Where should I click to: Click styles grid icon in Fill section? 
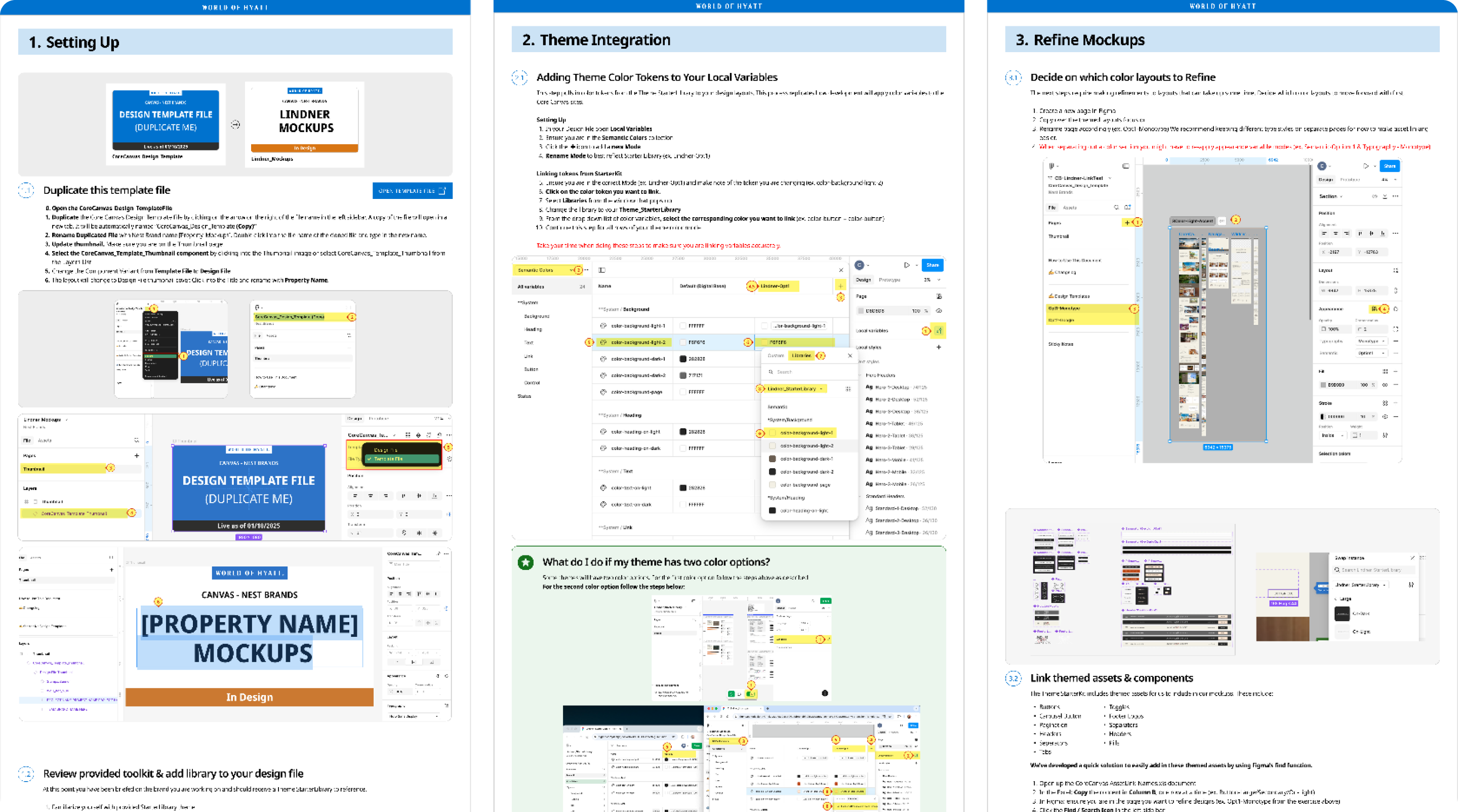[1386, 371]
